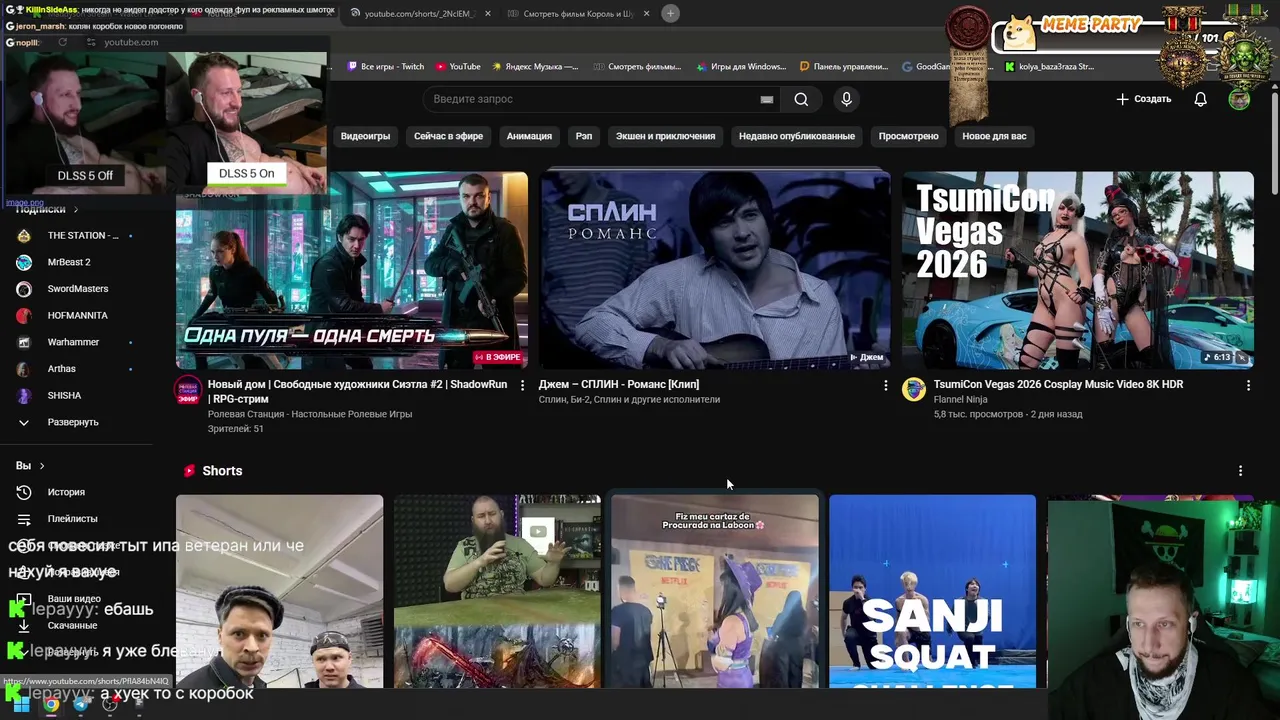The height and width of the screenshot is (720, 1280).
Task: Open Одна пуля — одна смерть thumbnail
Action: pos(352,271)
